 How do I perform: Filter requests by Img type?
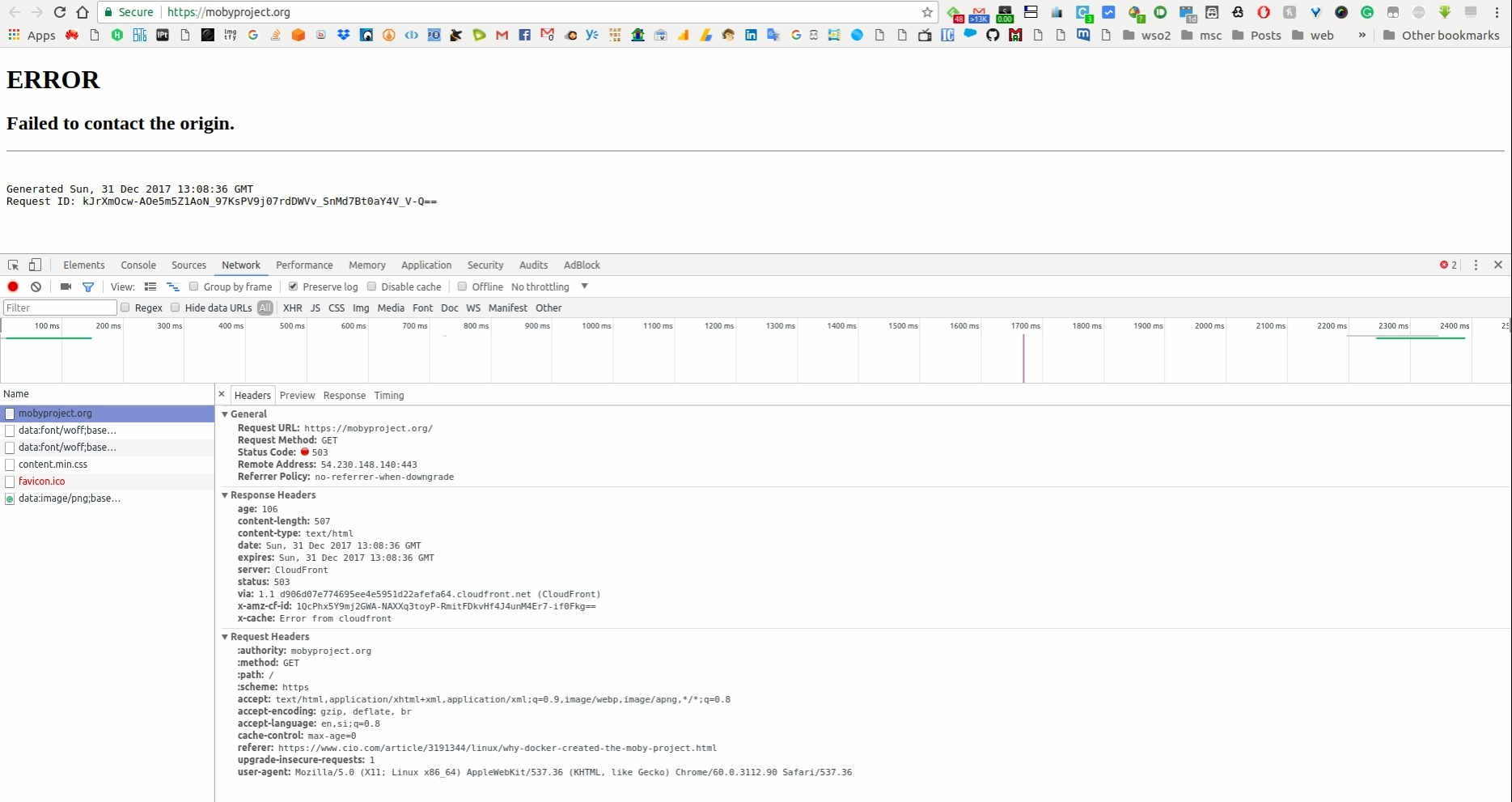361,308
